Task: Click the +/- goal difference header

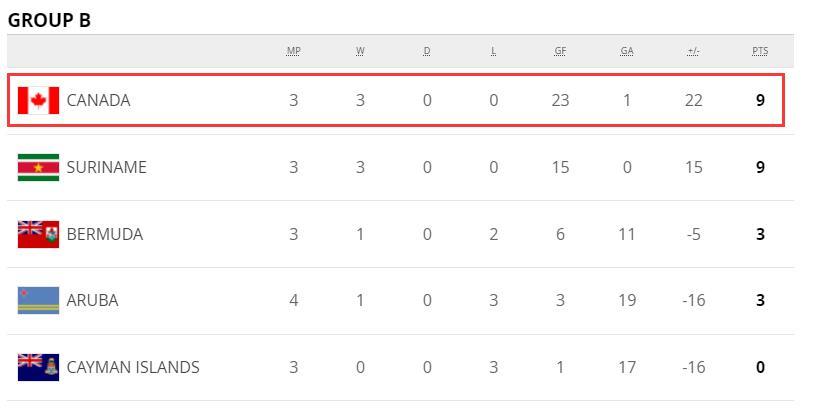Action: [x=693, y=51]
